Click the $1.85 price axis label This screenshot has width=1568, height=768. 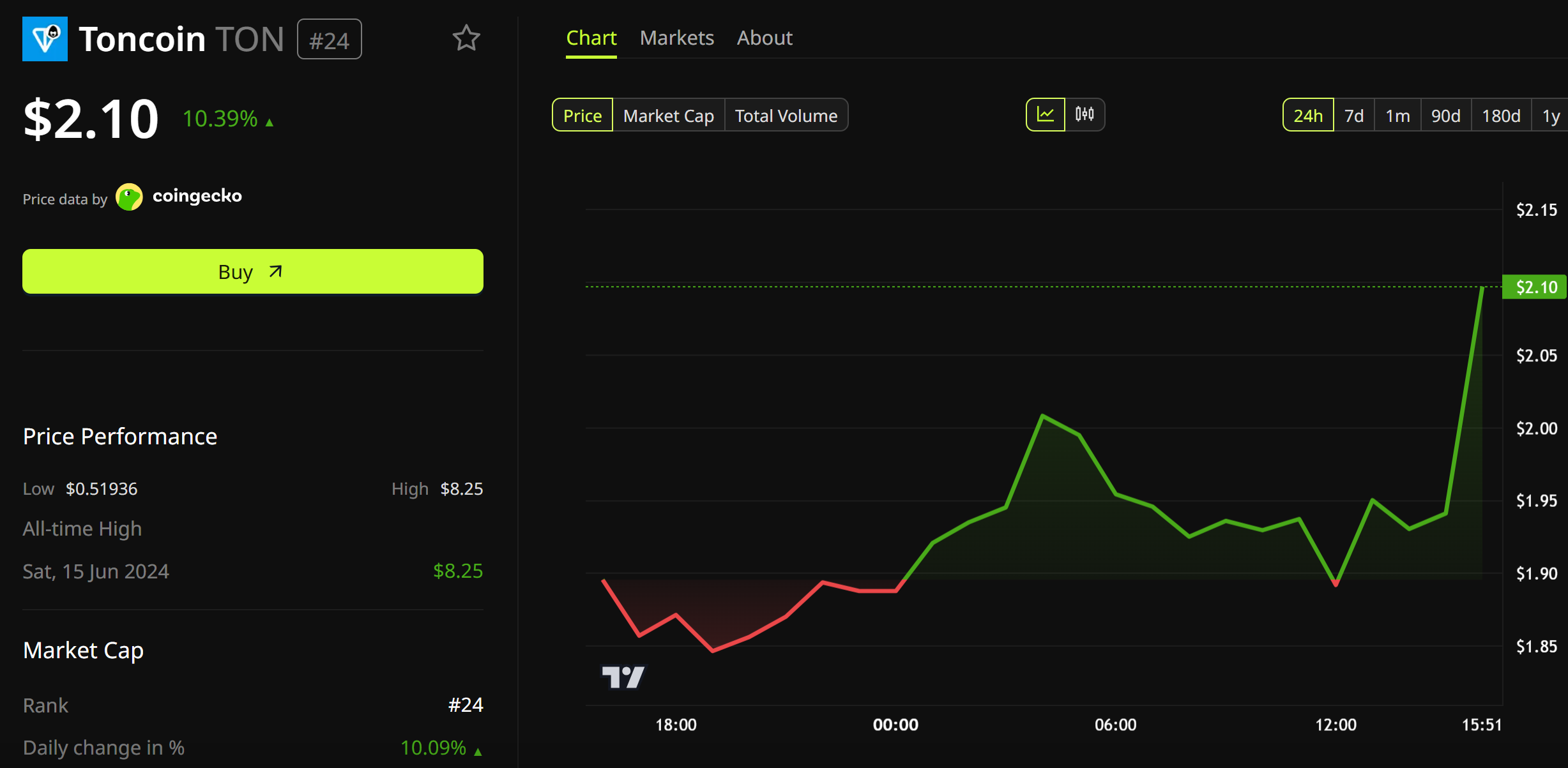1537,647
